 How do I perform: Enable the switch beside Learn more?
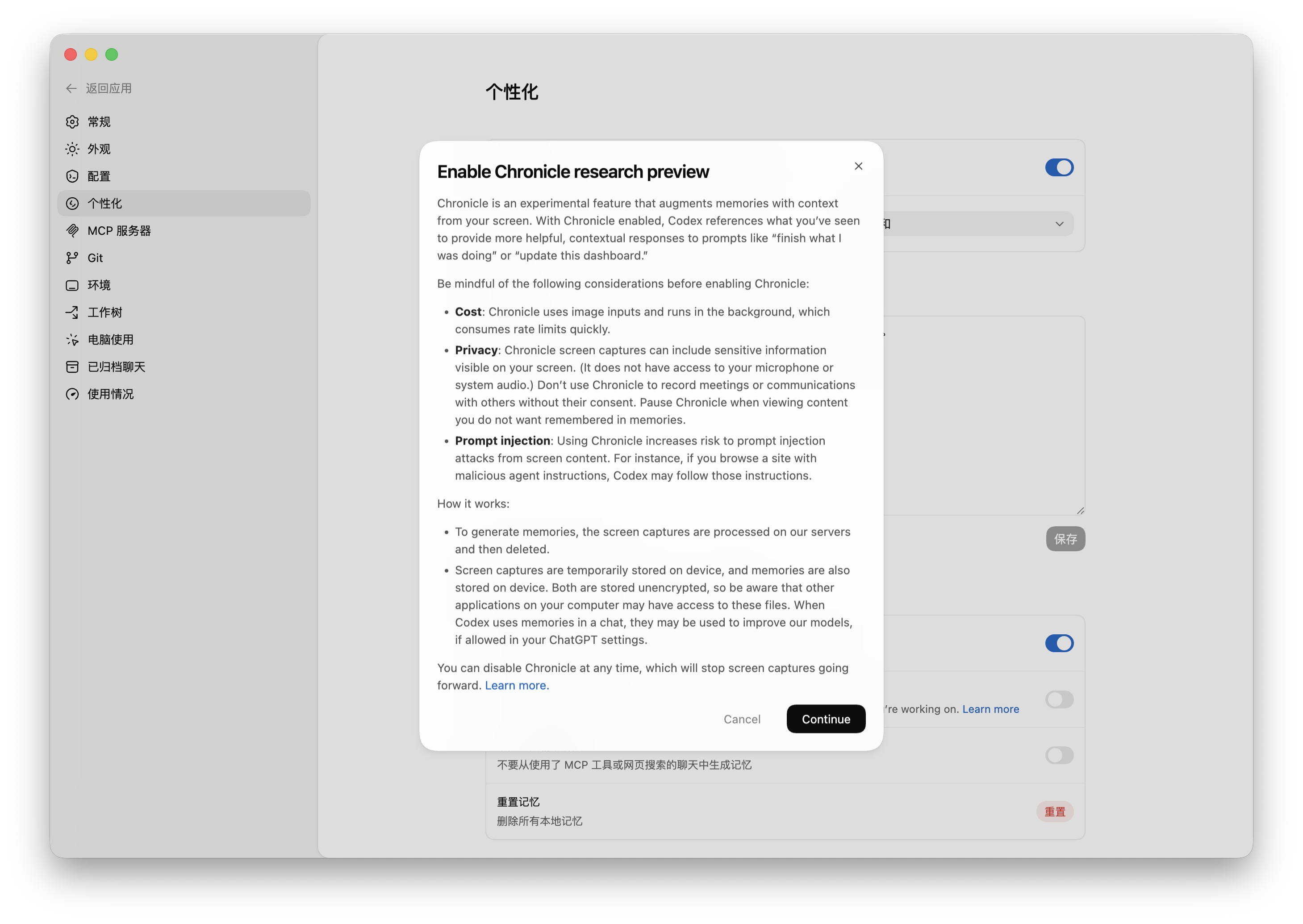pos(1059,699)
